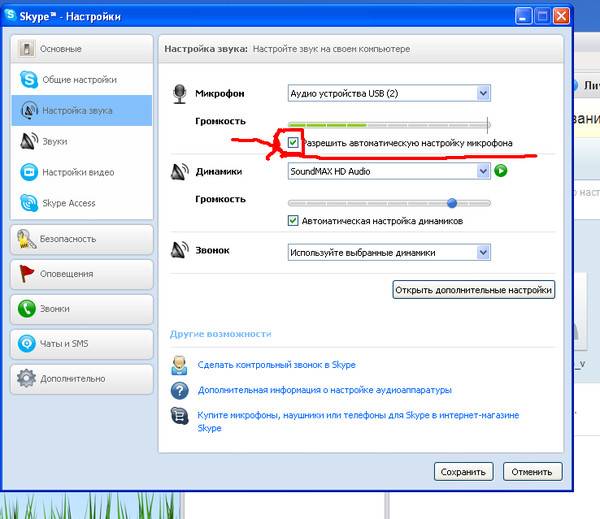This screenshot has width=600, height=519.
Task: Expand the Звонки section
Action: tap(82, 309)
